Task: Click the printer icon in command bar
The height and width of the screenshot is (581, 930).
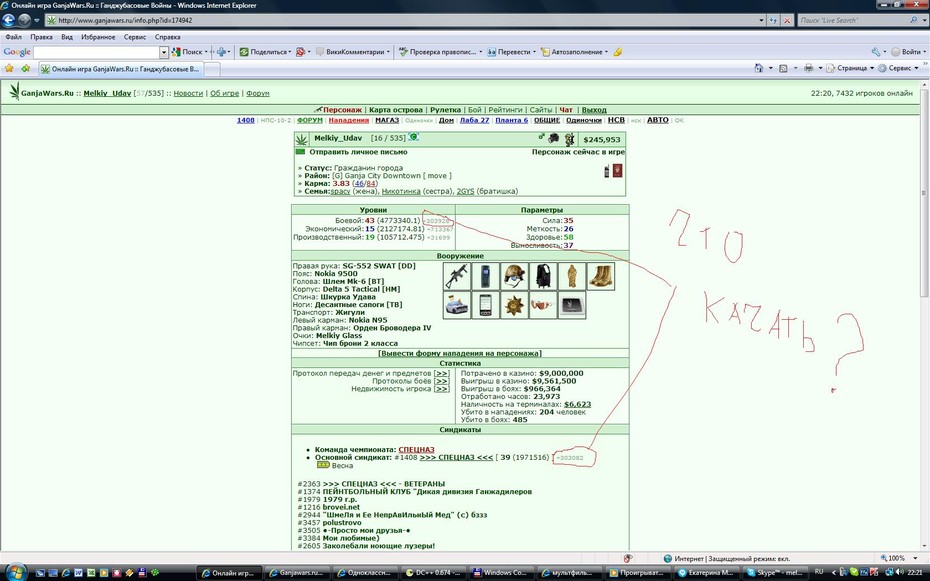Action: (808, 68)
